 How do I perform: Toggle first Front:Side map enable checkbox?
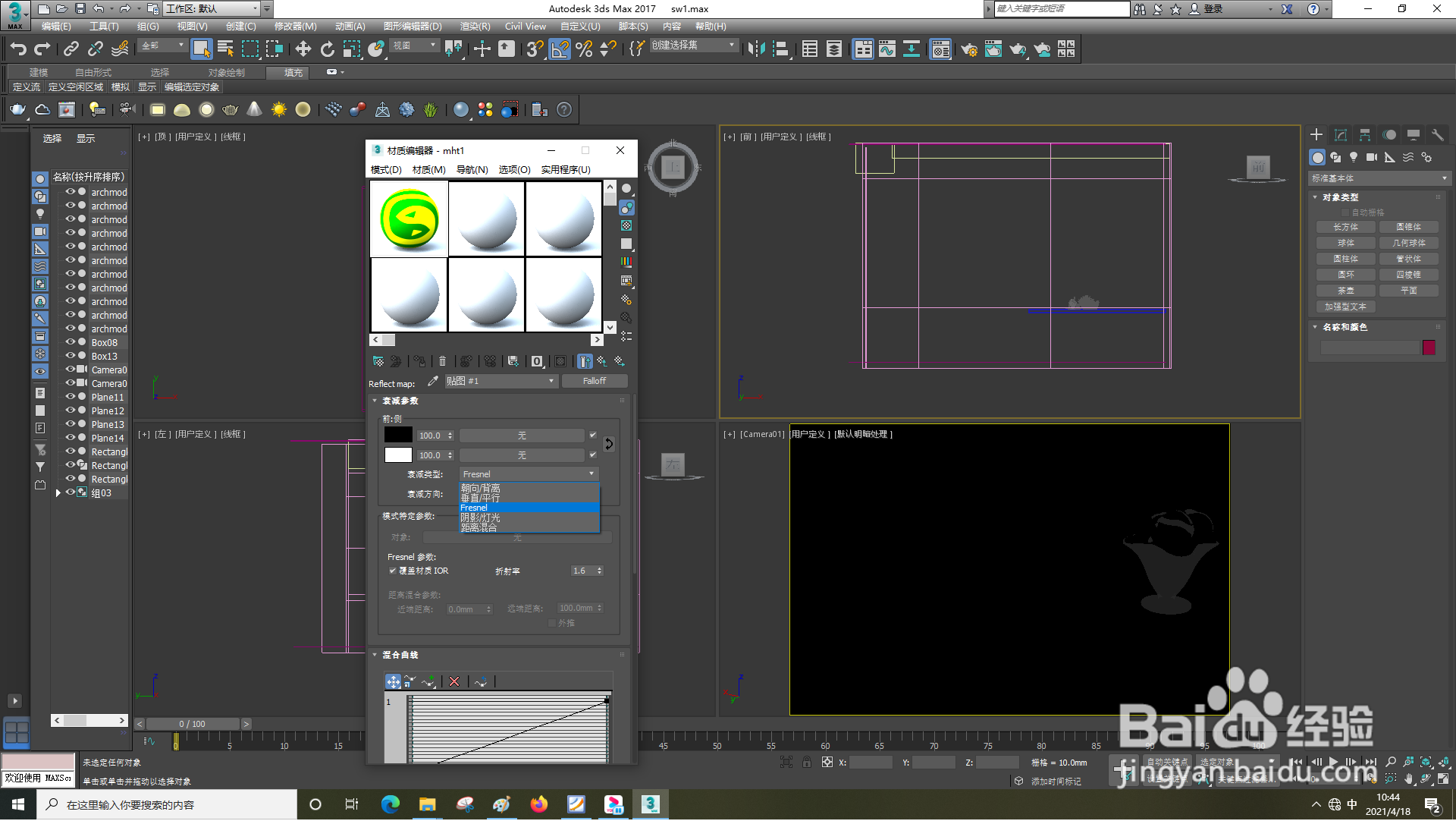(x=593, y=436)
